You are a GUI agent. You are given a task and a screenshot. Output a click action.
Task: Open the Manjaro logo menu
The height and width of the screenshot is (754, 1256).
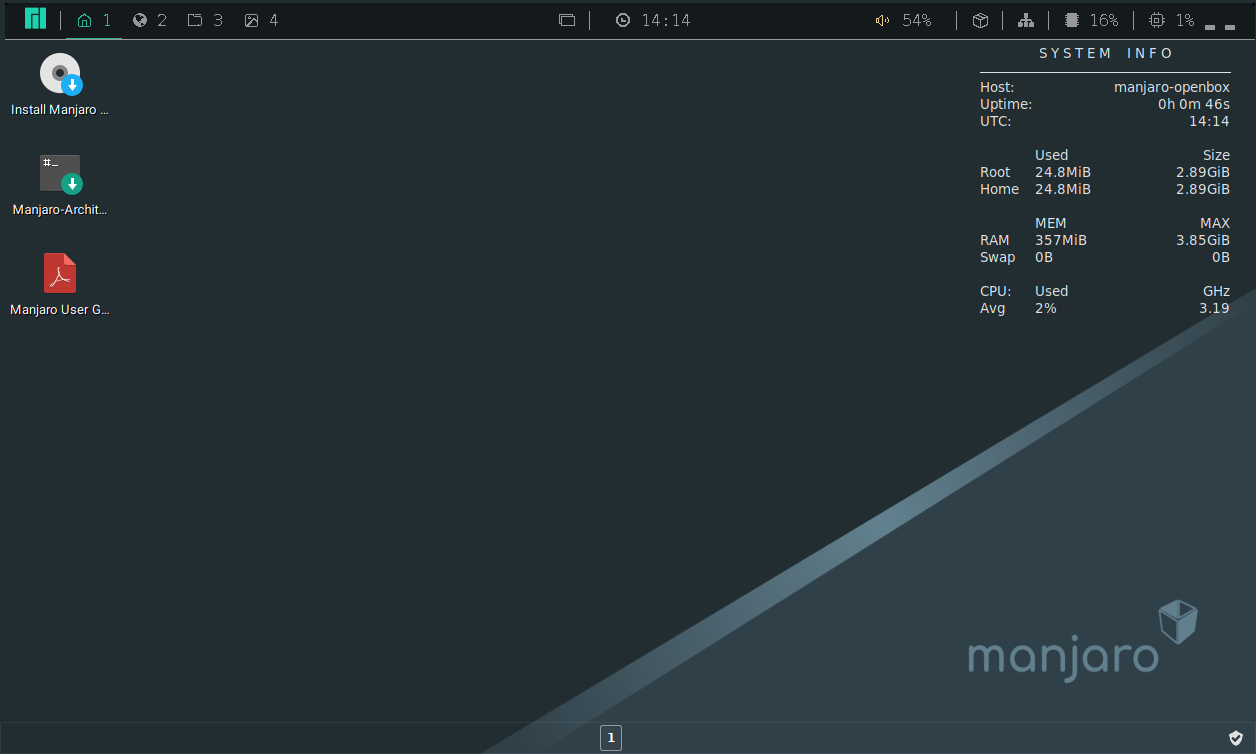[36, 19]
